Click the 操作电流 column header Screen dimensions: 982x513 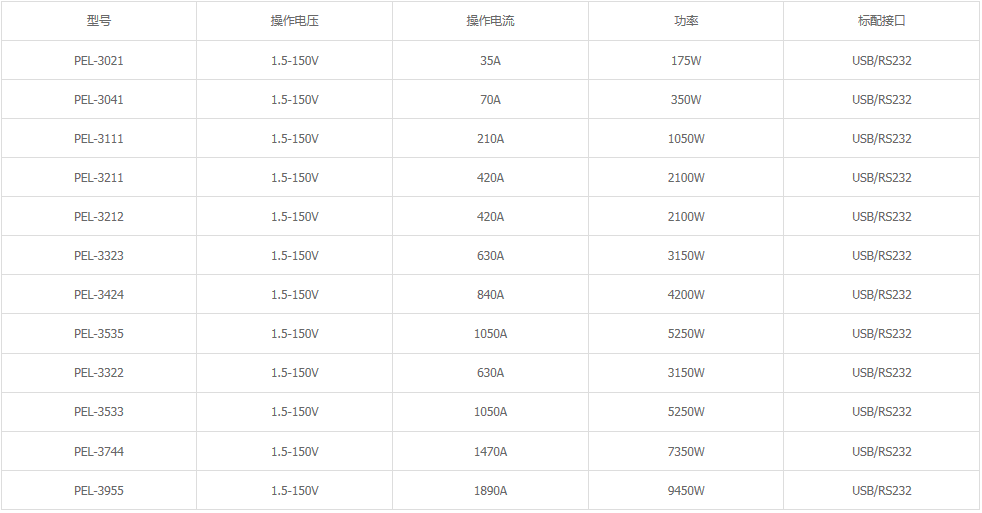point(490,21)
